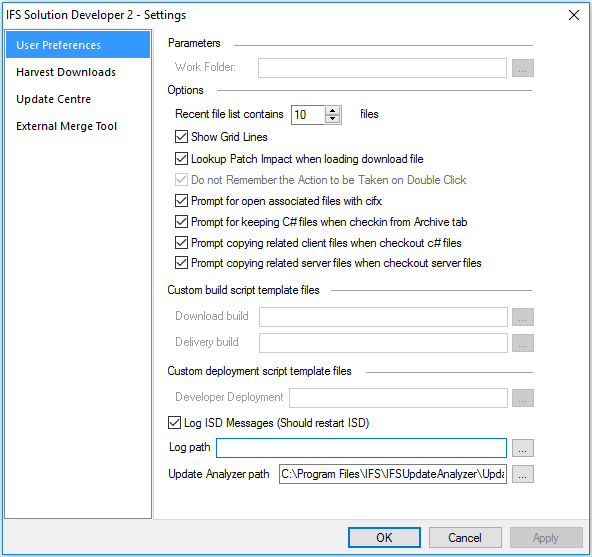Click the Download build path field
Image resolution: width=592 pixels, height=557 pixels.
click(383, 317)
